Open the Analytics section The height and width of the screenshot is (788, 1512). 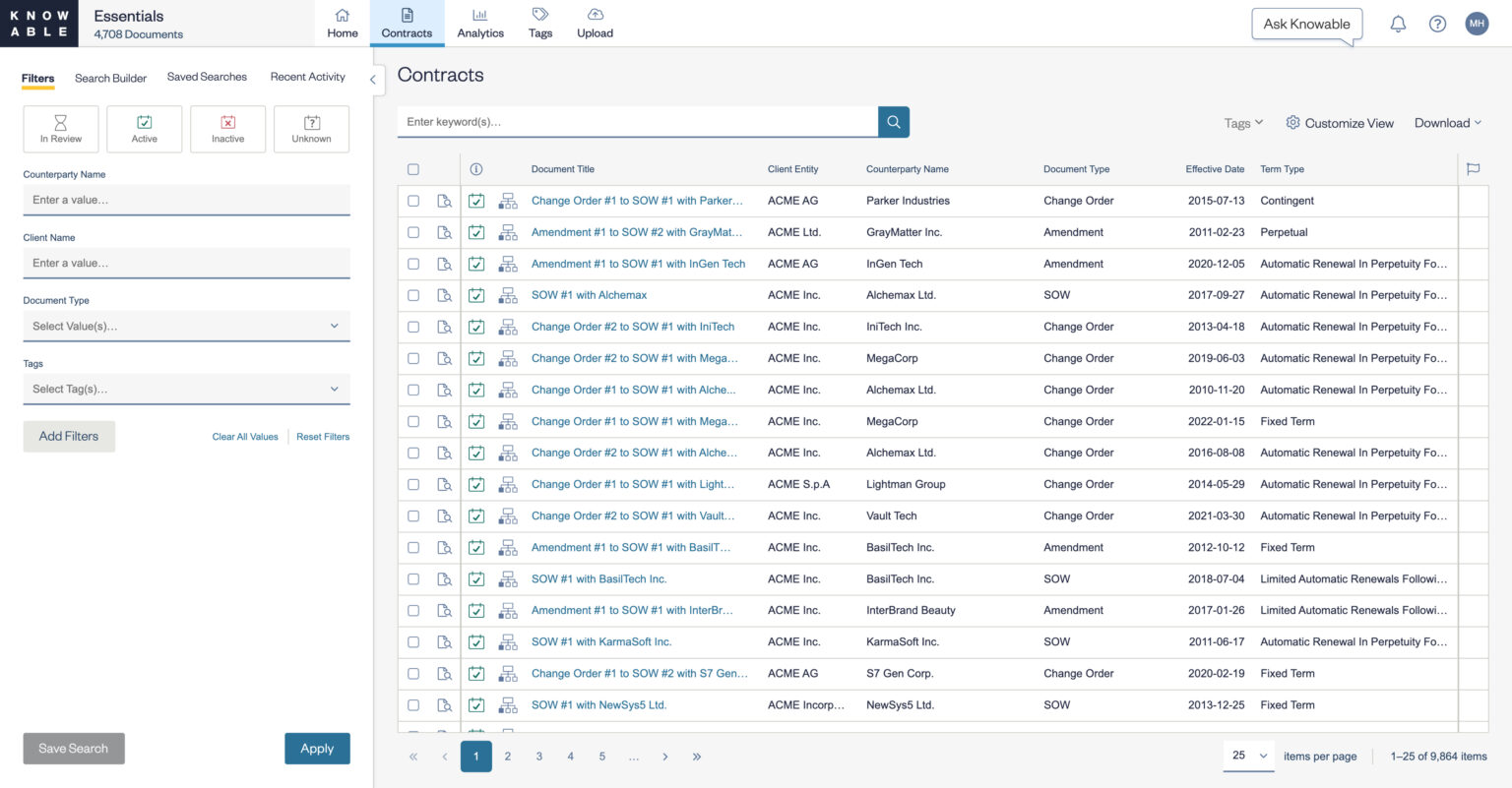point(479,23)
